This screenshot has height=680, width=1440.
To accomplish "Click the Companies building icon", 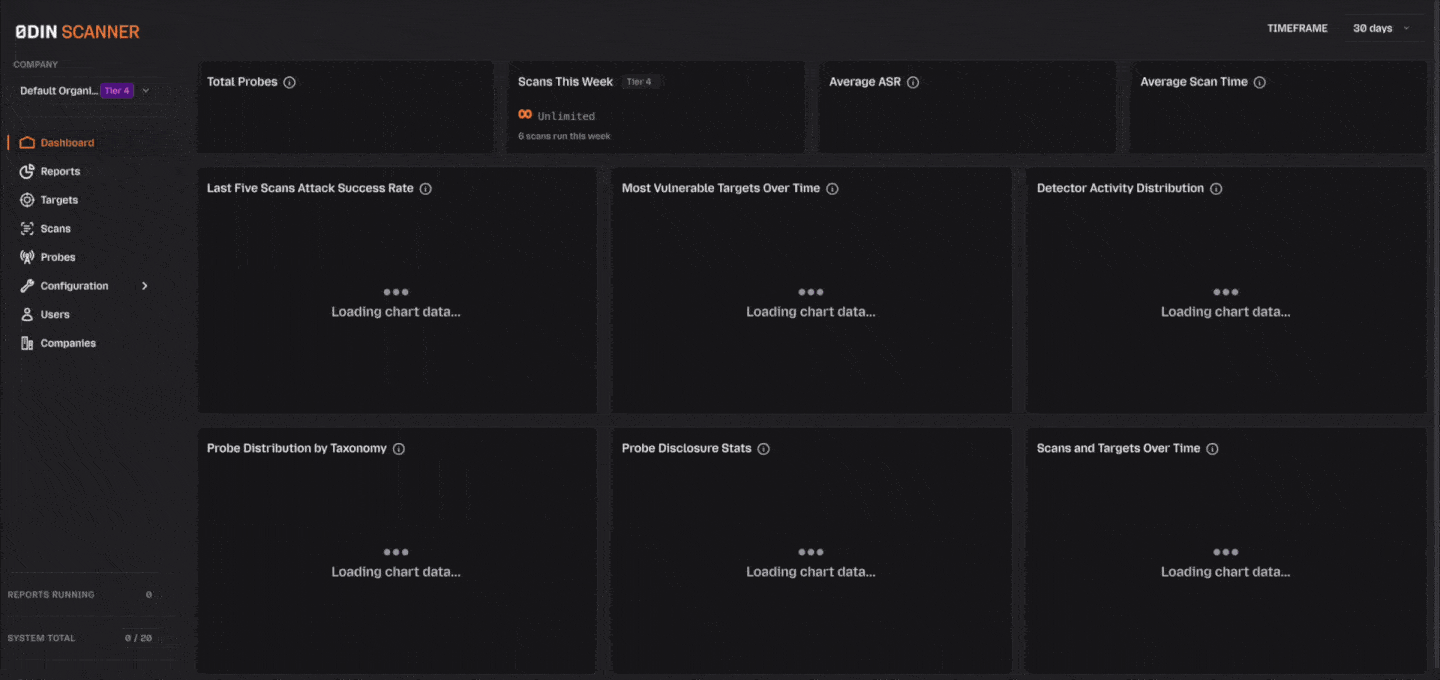I will 27,343.
